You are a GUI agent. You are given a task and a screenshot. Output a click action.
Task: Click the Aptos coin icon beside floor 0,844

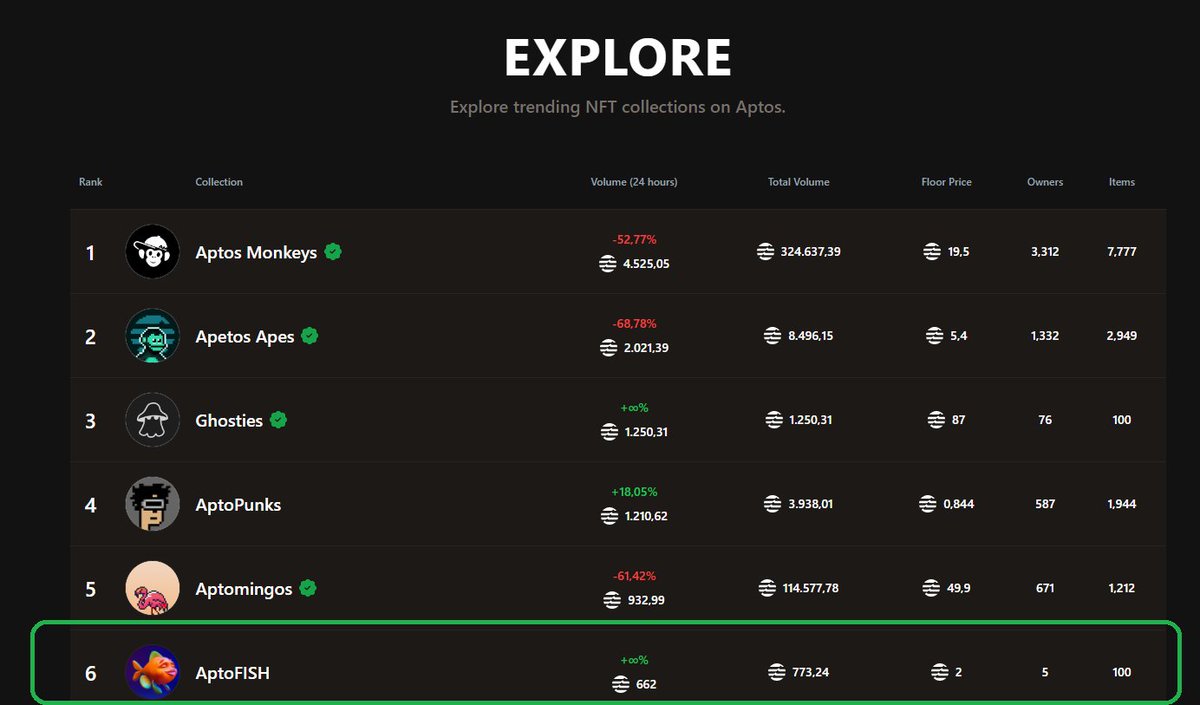[x=928, y=504]
